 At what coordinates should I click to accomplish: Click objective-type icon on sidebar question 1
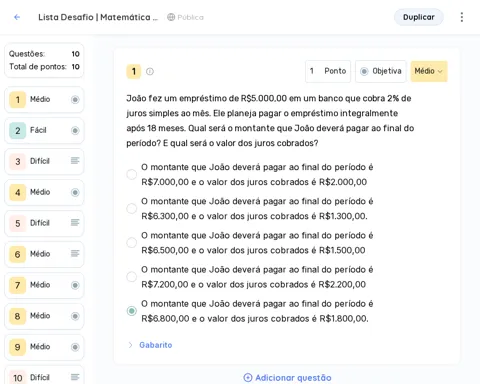pyautogui.click(x=75, y=99)
